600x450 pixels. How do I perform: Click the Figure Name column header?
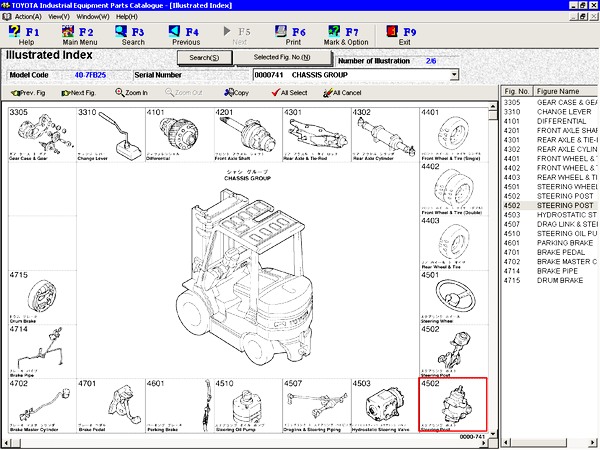[x=565, y=91]
